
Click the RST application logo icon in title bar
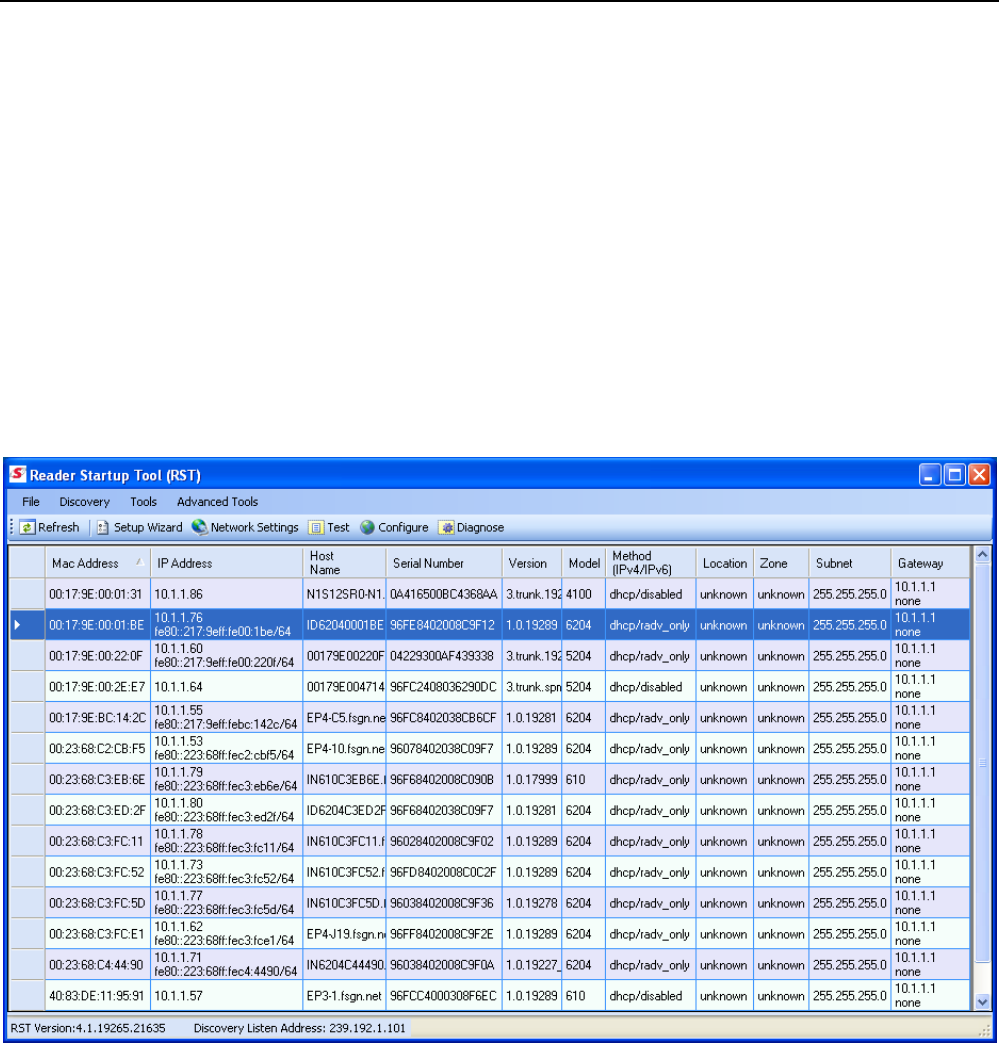17,474
